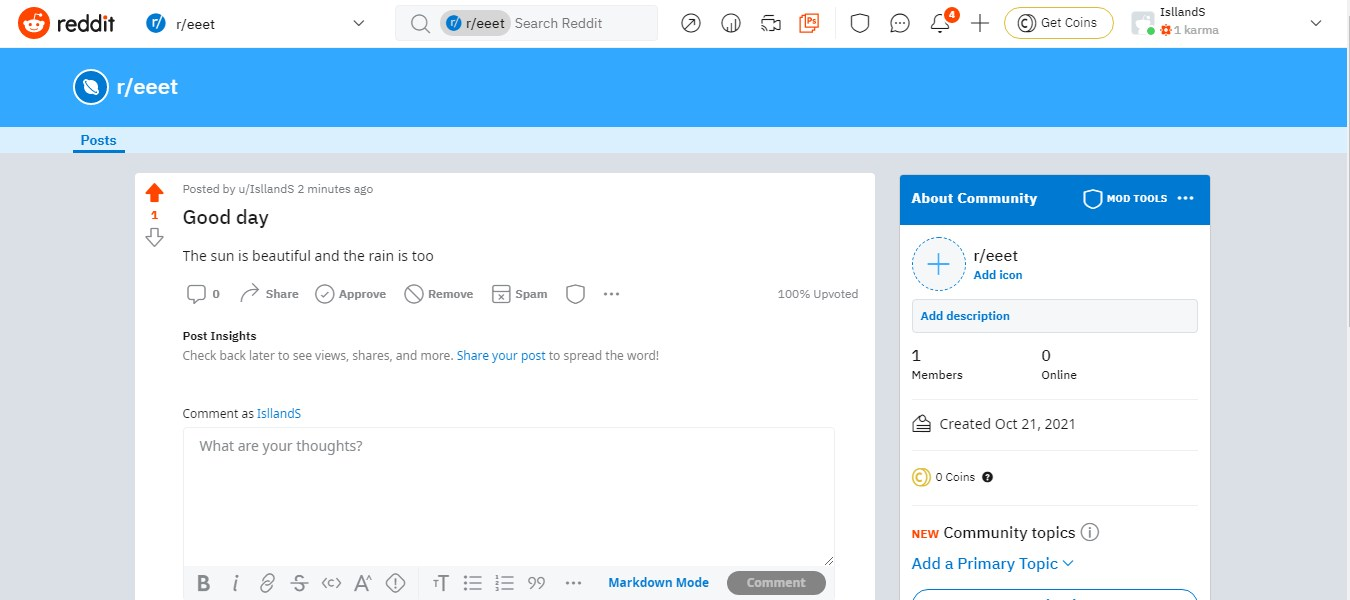Open more formatting options in editor
The width and height of the screenshot is (1350, 600).
573,583
